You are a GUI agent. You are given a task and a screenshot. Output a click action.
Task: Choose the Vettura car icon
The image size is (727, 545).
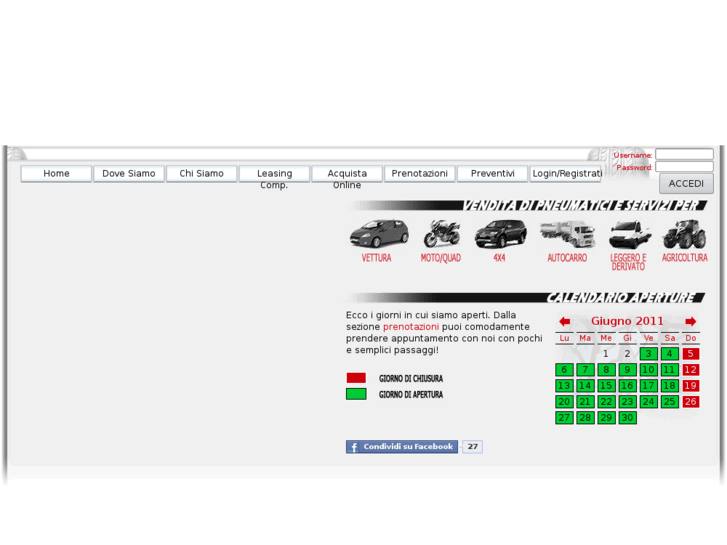379,234
